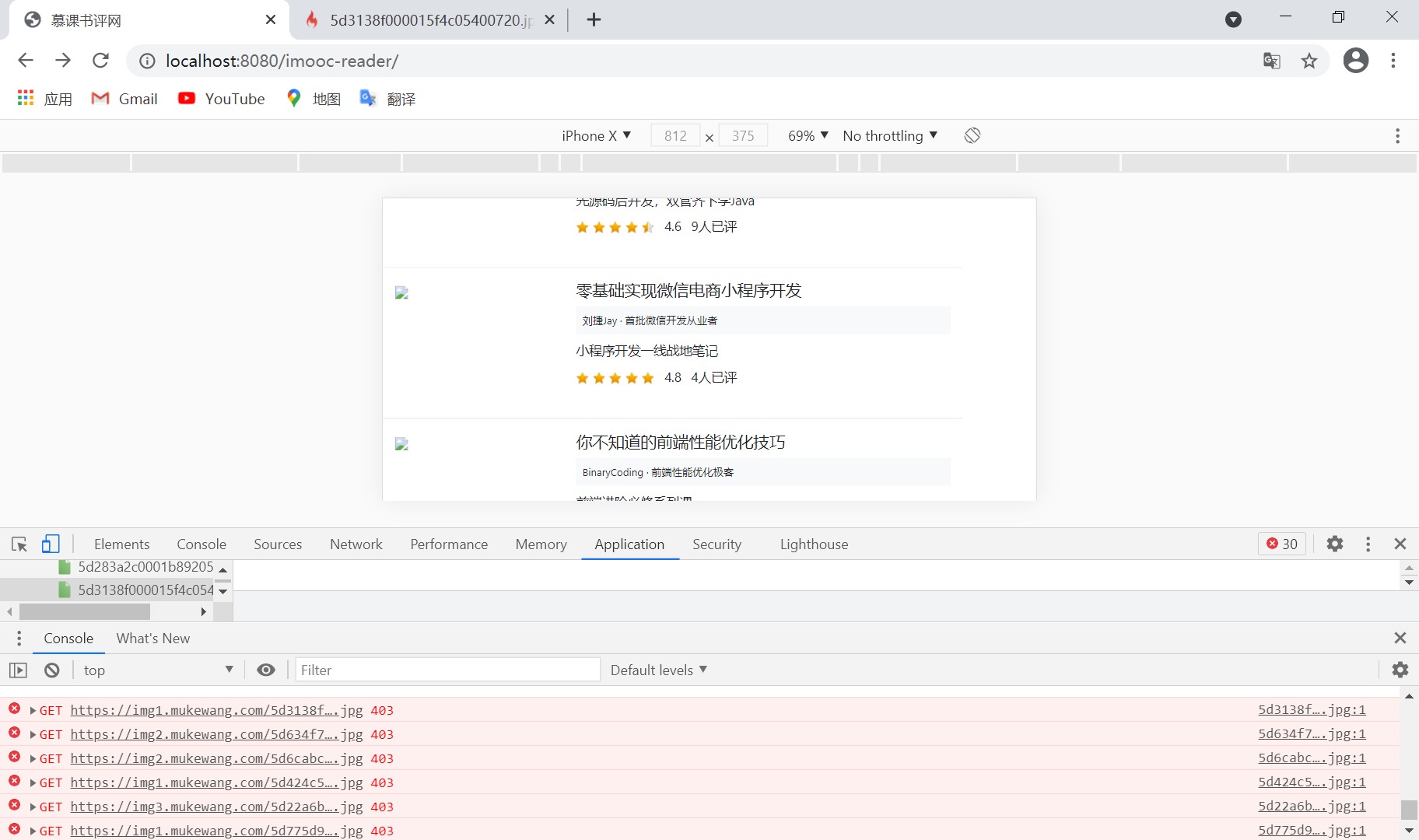1419x840 pixels.
Task: Switch to the Sources tab
Action: pos(278,544)
